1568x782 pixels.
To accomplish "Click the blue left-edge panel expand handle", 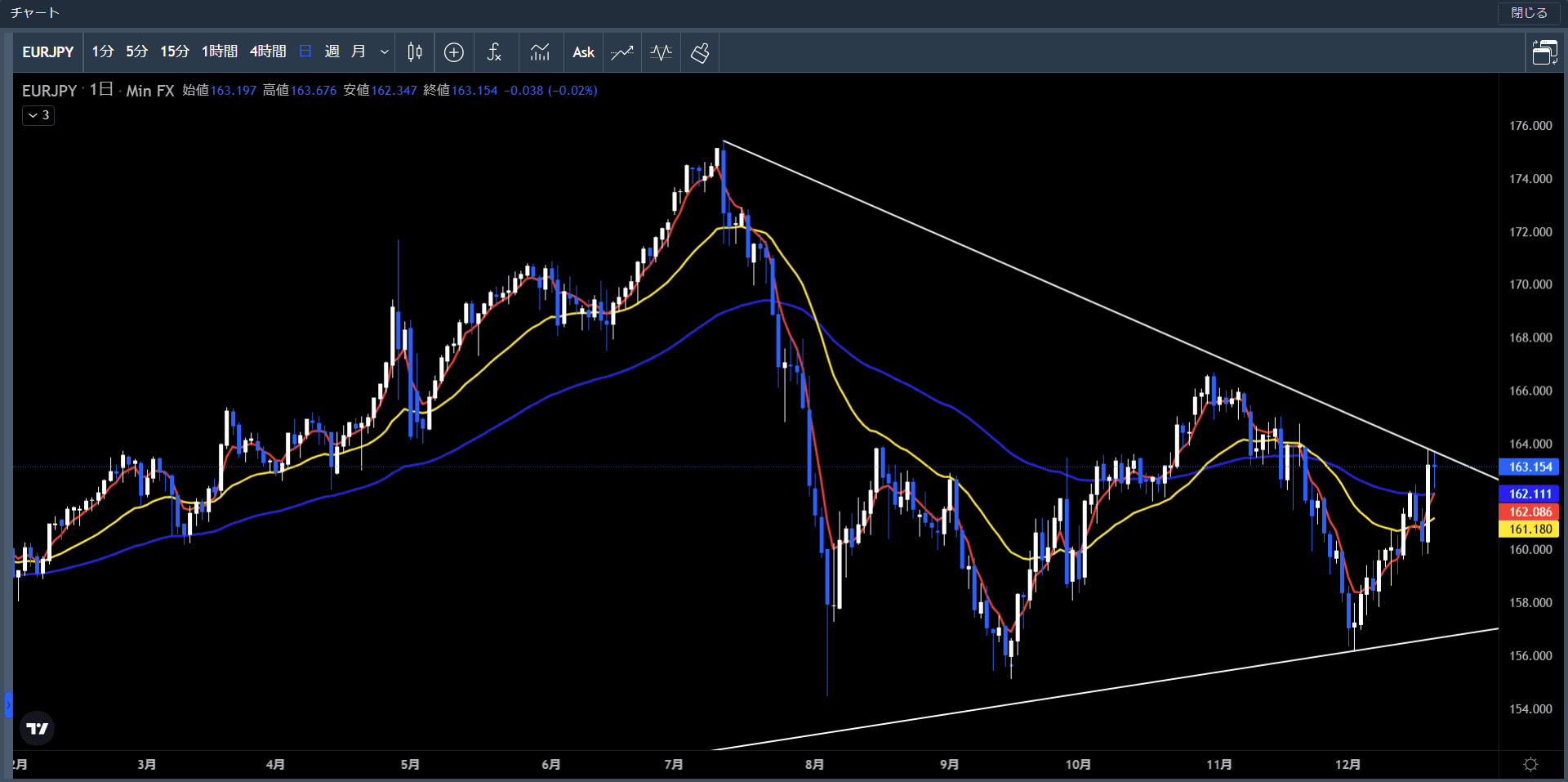I will 8,704.
